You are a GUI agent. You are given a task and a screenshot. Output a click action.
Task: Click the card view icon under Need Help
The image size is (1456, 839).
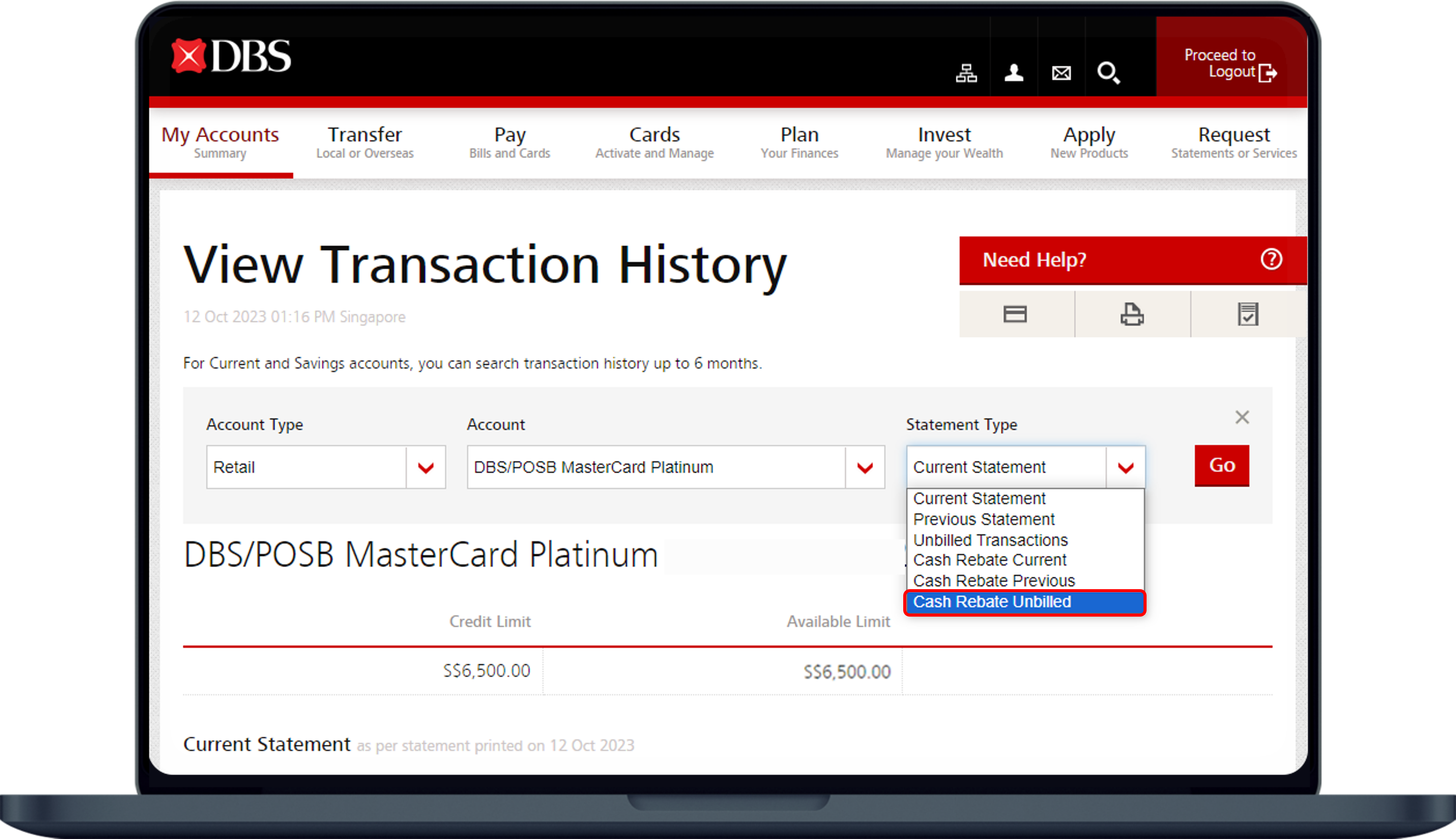pyautogui.click(x=1015, y=314)
